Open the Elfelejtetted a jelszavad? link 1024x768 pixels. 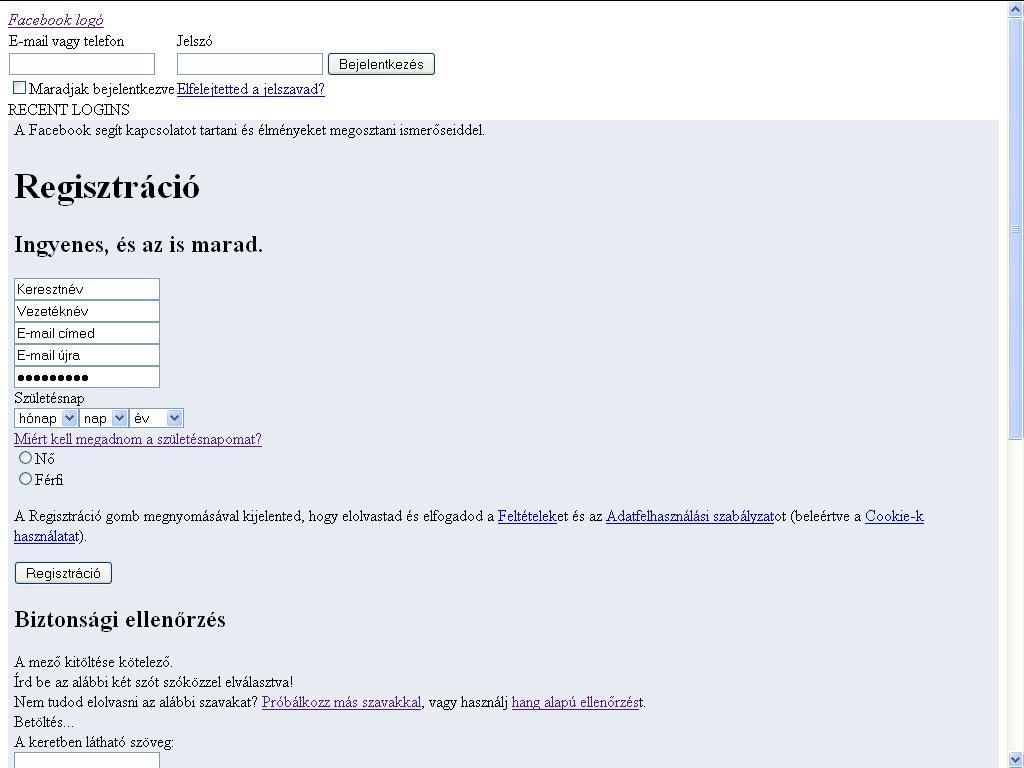[251, 89]
